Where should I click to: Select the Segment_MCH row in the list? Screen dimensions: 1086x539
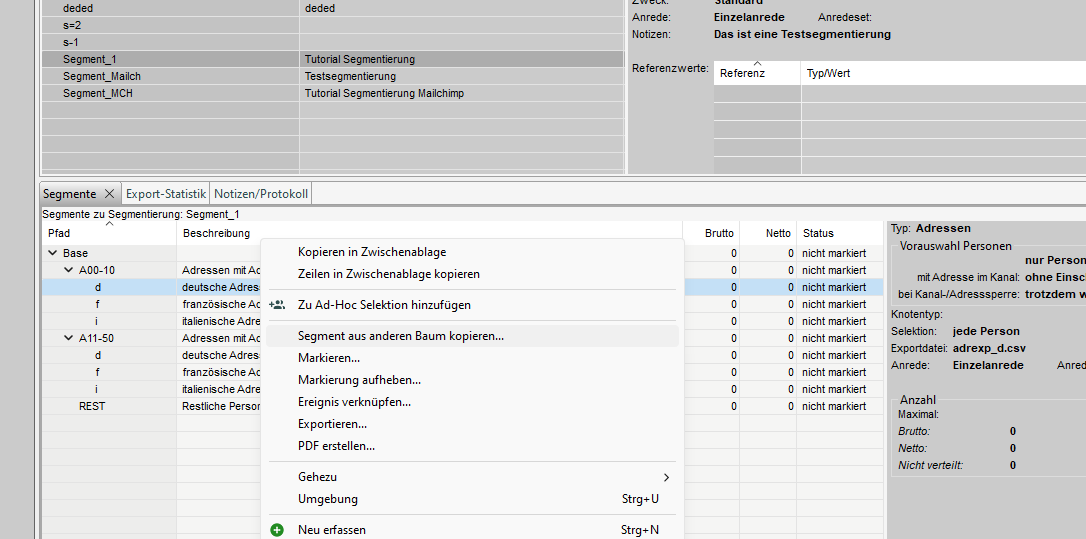[x=97, y=93]
